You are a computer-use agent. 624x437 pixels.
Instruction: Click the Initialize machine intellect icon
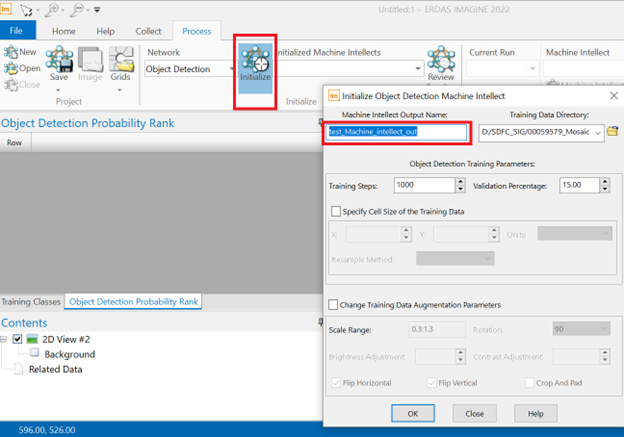click(255, 65)
